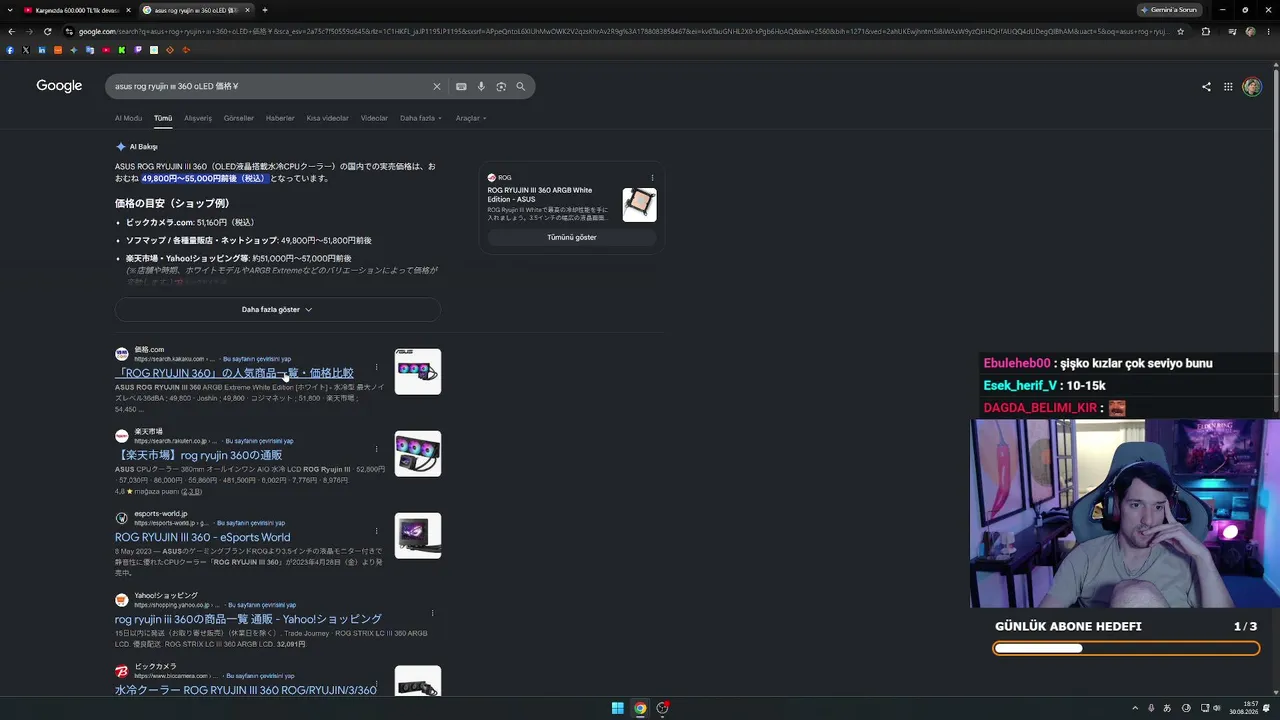
Task: Open Facebook bookmark in bookmarks bar
Action: coord(10,50)
